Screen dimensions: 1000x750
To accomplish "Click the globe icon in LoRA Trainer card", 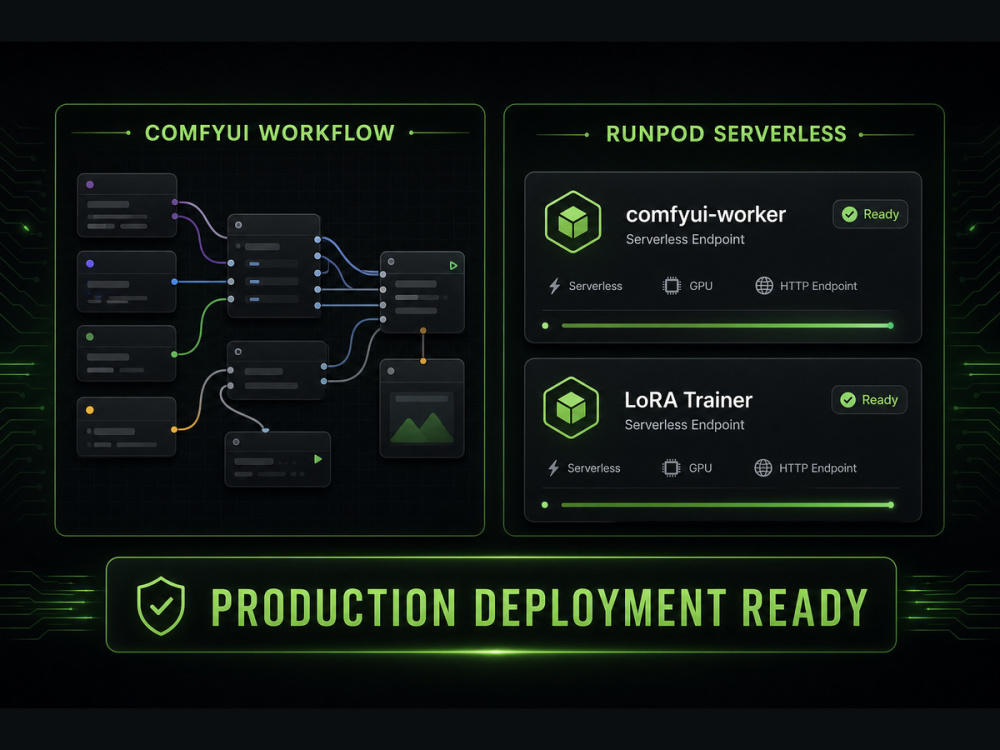I will pos(763,468).
